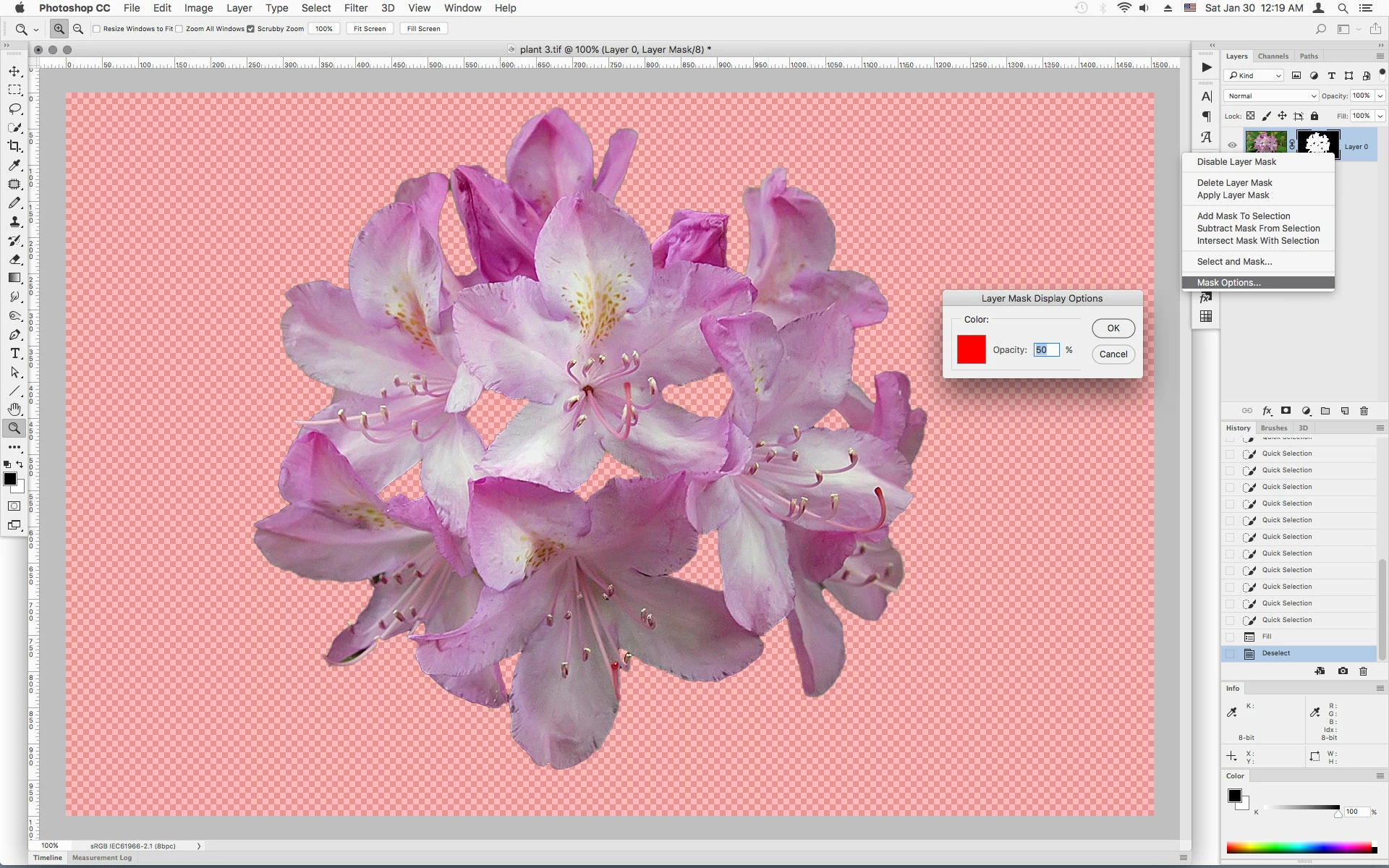
Task: Select the Eyedropper tool
Action: point(14,165)
